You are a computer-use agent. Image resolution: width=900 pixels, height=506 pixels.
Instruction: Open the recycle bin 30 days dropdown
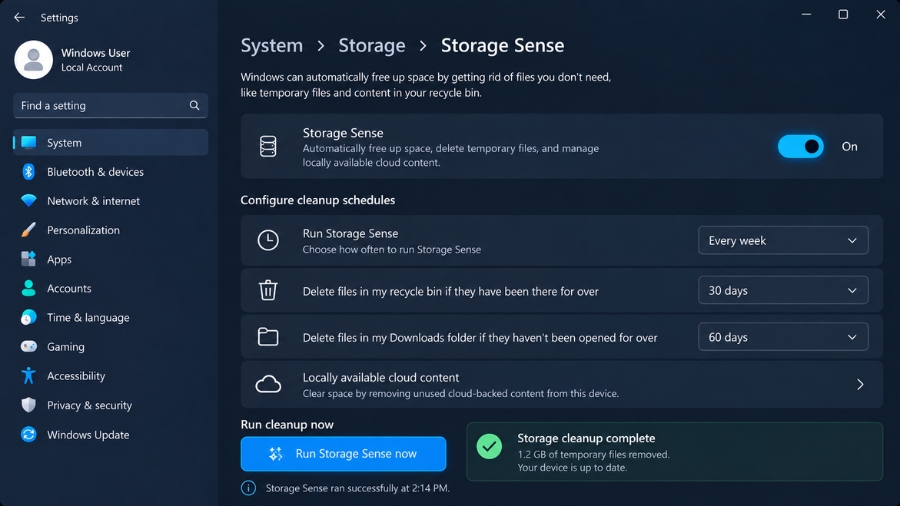click(x=783, y=290)
